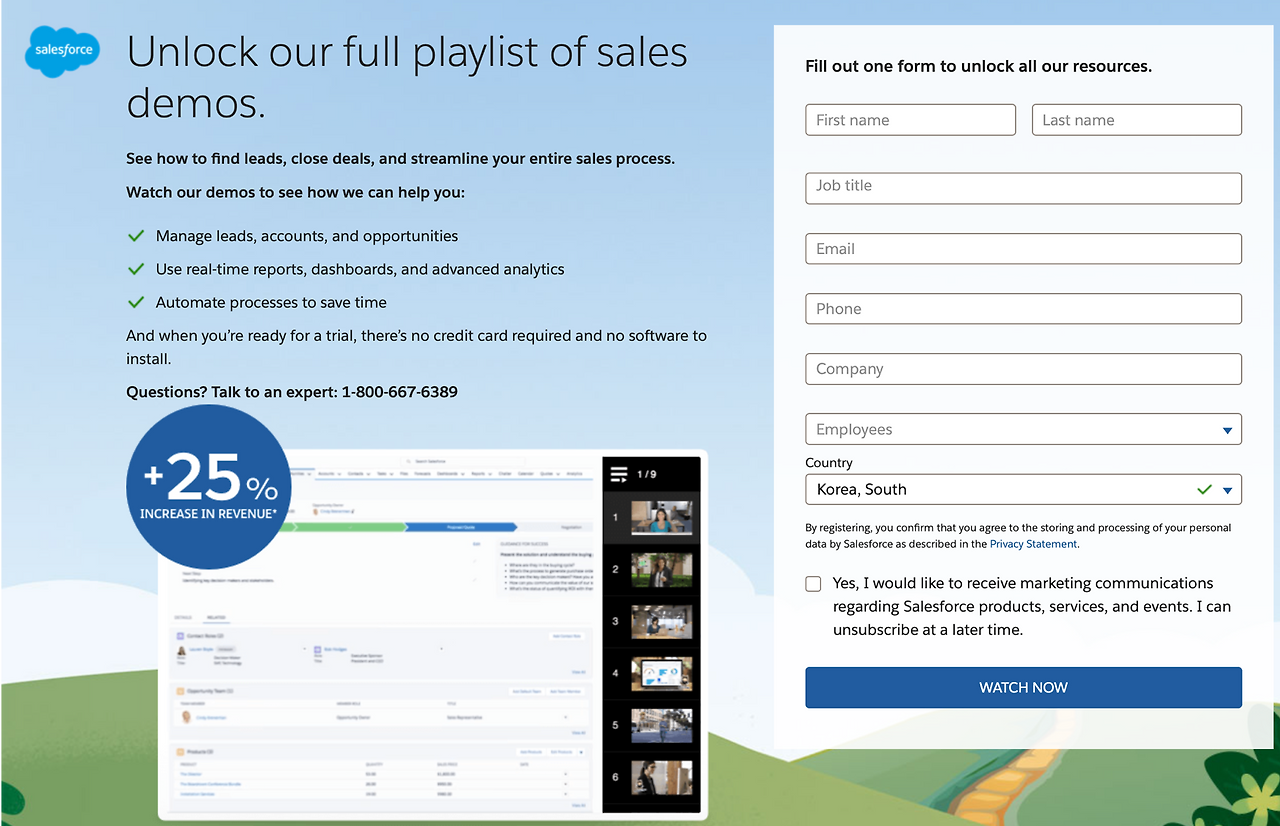Click "Automate processes to save time" text
This screenshot has width=1280, height=826.
tap(271, 303)
